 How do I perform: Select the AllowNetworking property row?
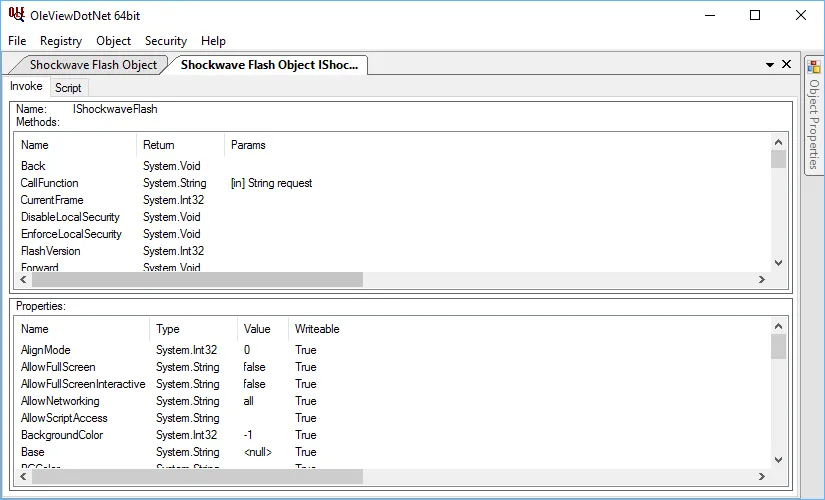pyautogui.click(x=392, y=401)
